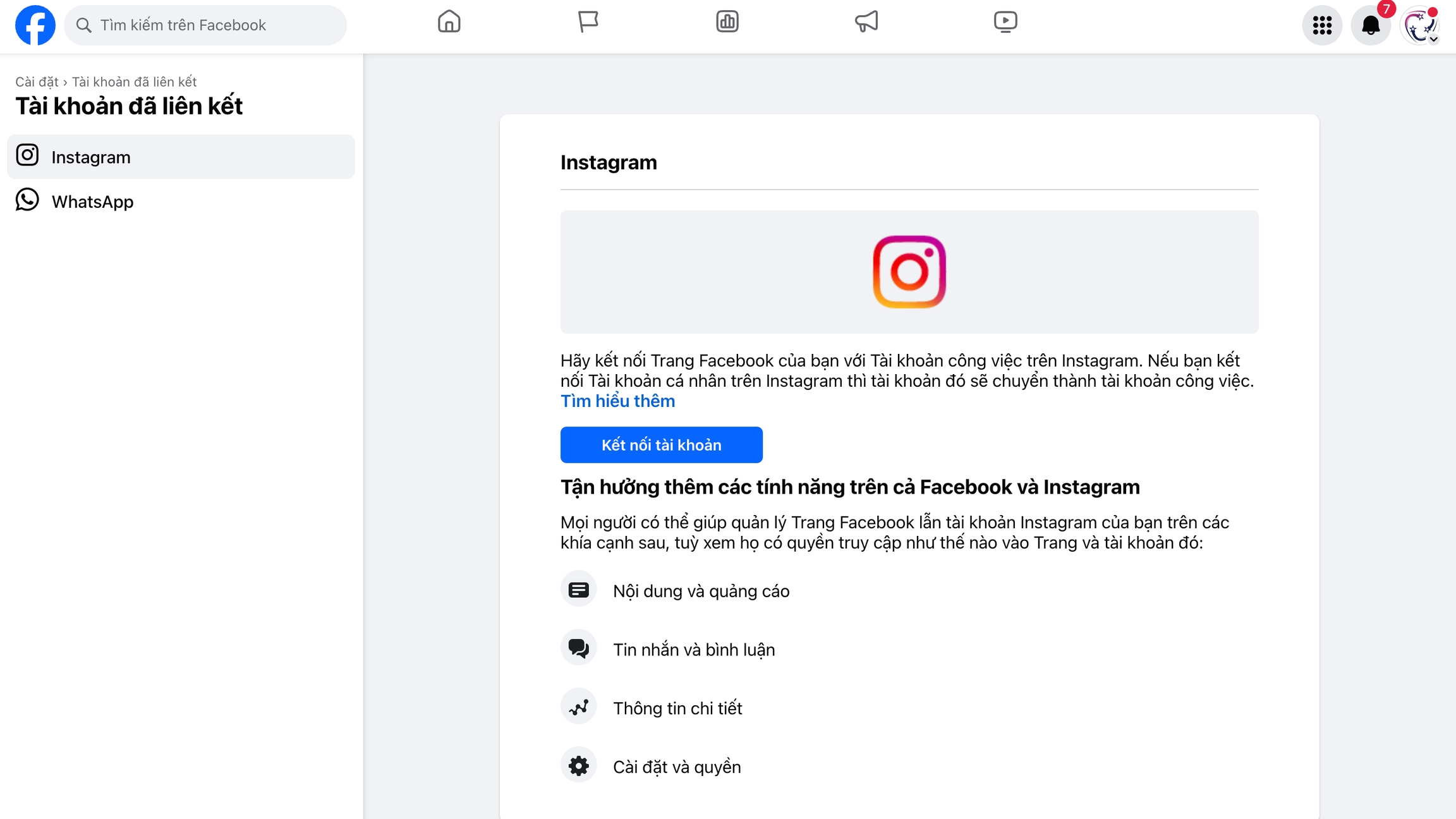Click the large Instagram logo image
Viewport: 1456px width, 819px height.
(909, 272)
